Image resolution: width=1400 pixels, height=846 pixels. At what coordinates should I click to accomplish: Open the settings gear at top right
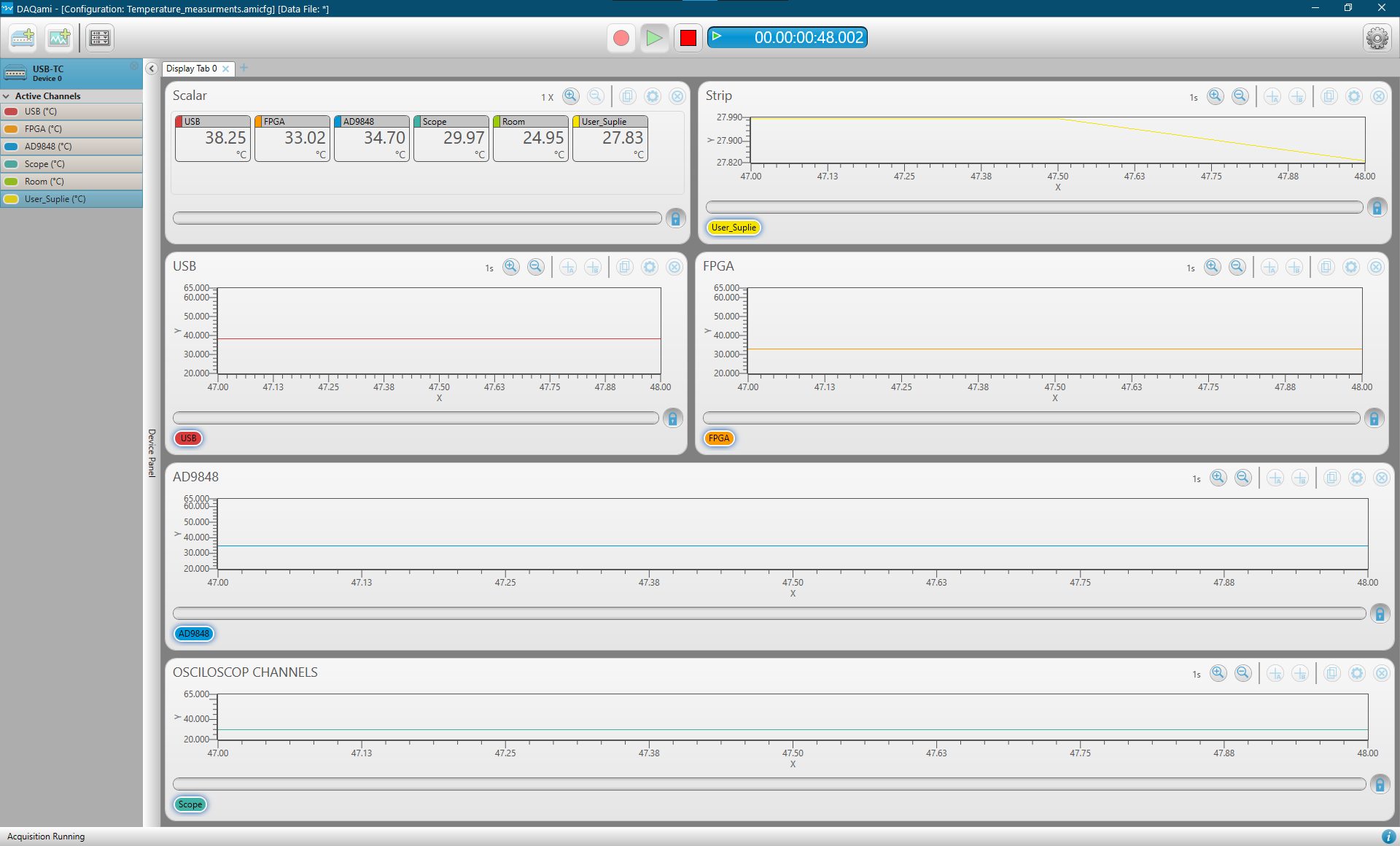coord(1377,38)
